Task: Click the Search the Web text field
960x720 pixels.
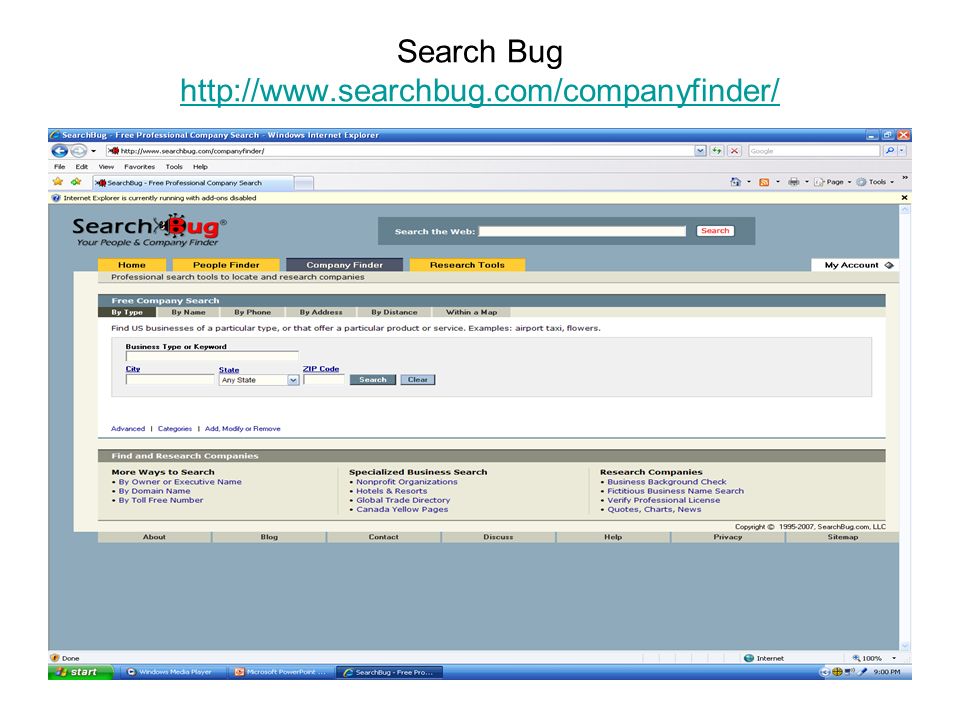Action: [x=582, y=231]
